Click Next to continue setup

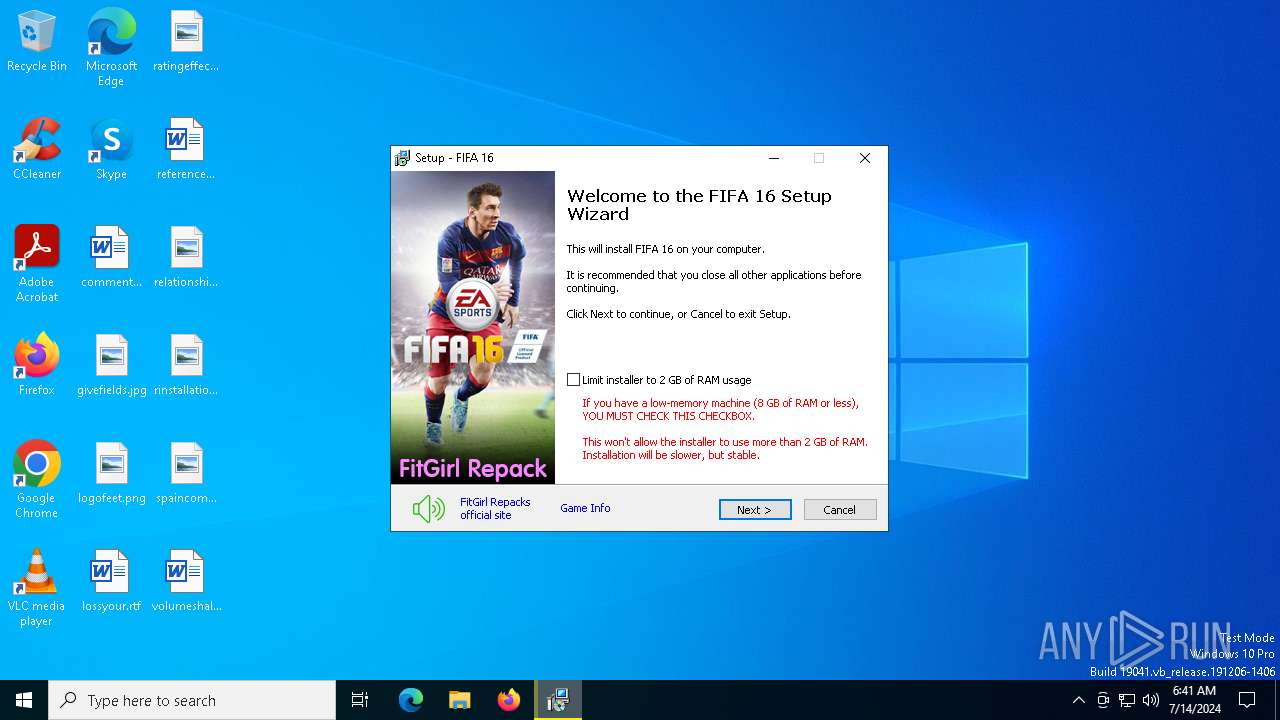coord(755,510)
